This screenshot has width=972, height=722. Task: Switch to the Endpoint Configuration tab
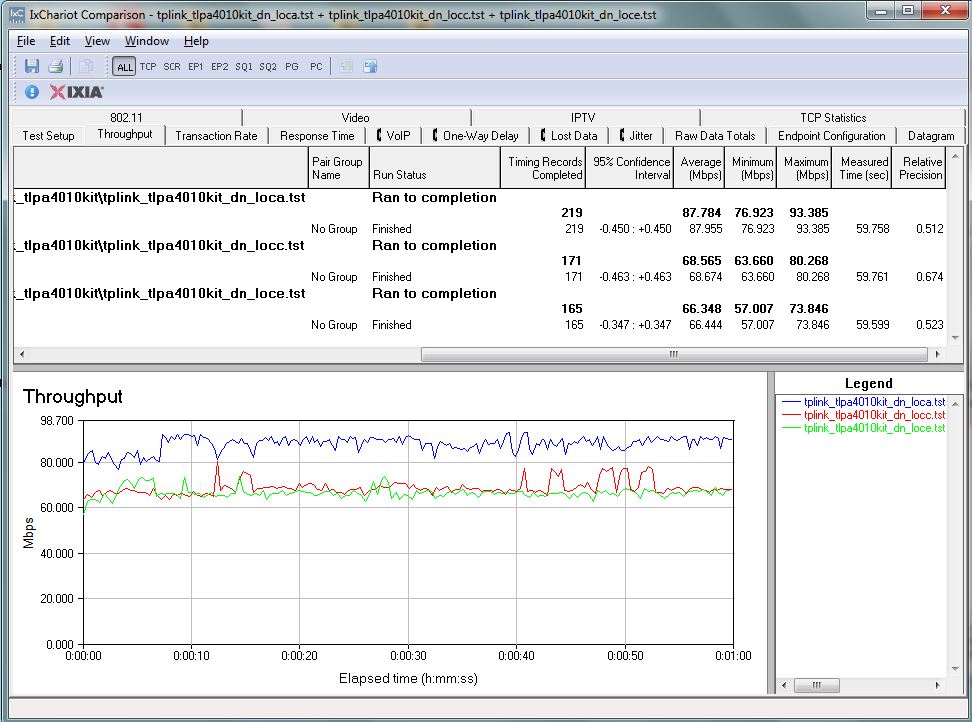point(831,136)
